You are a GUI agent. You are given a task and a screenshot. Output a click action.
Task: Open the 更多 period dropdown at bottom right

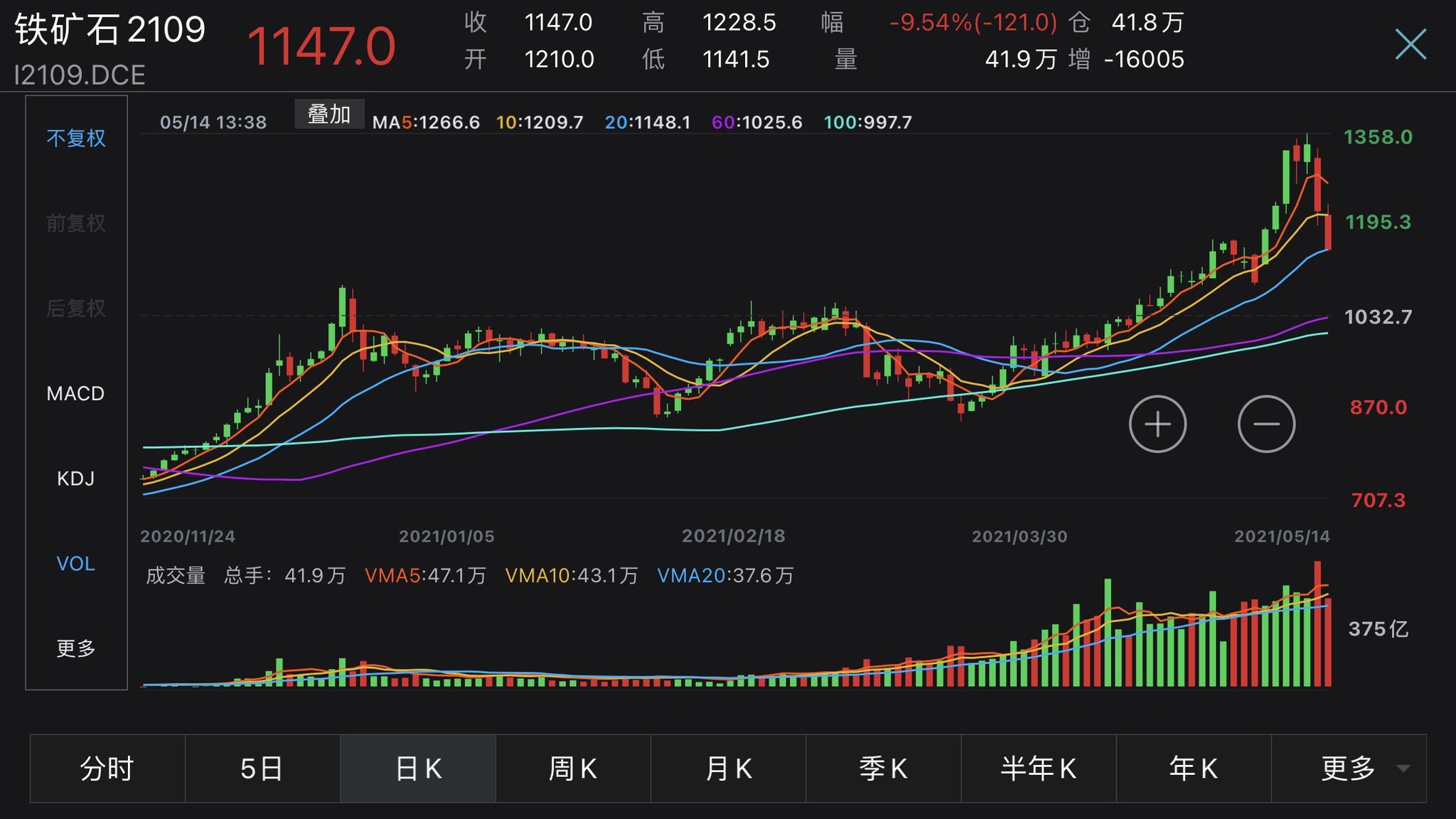1342,769
